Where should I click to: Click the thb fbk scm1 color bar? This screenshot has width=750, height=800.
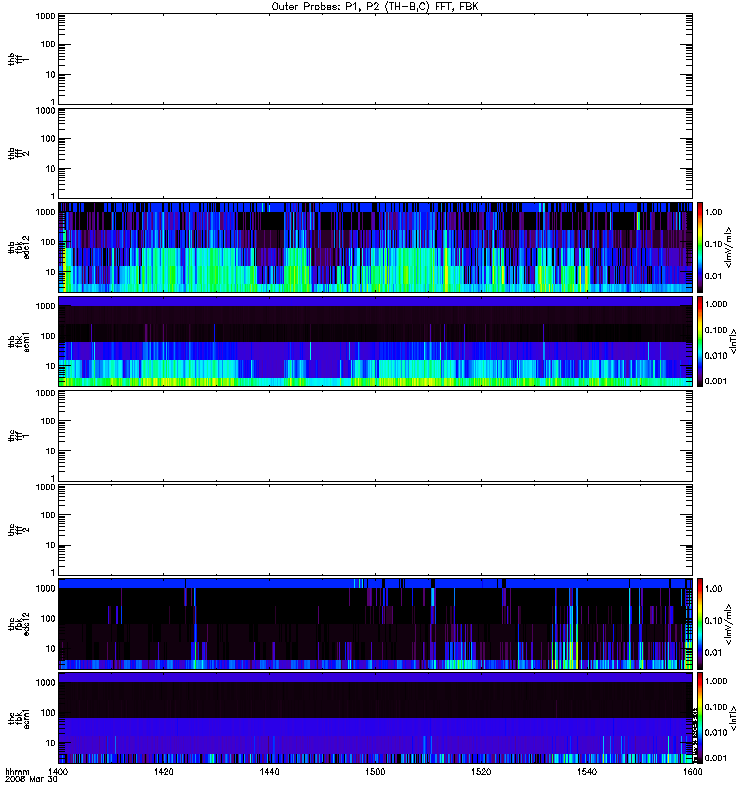pyautogui.click(x=700, y=341)
